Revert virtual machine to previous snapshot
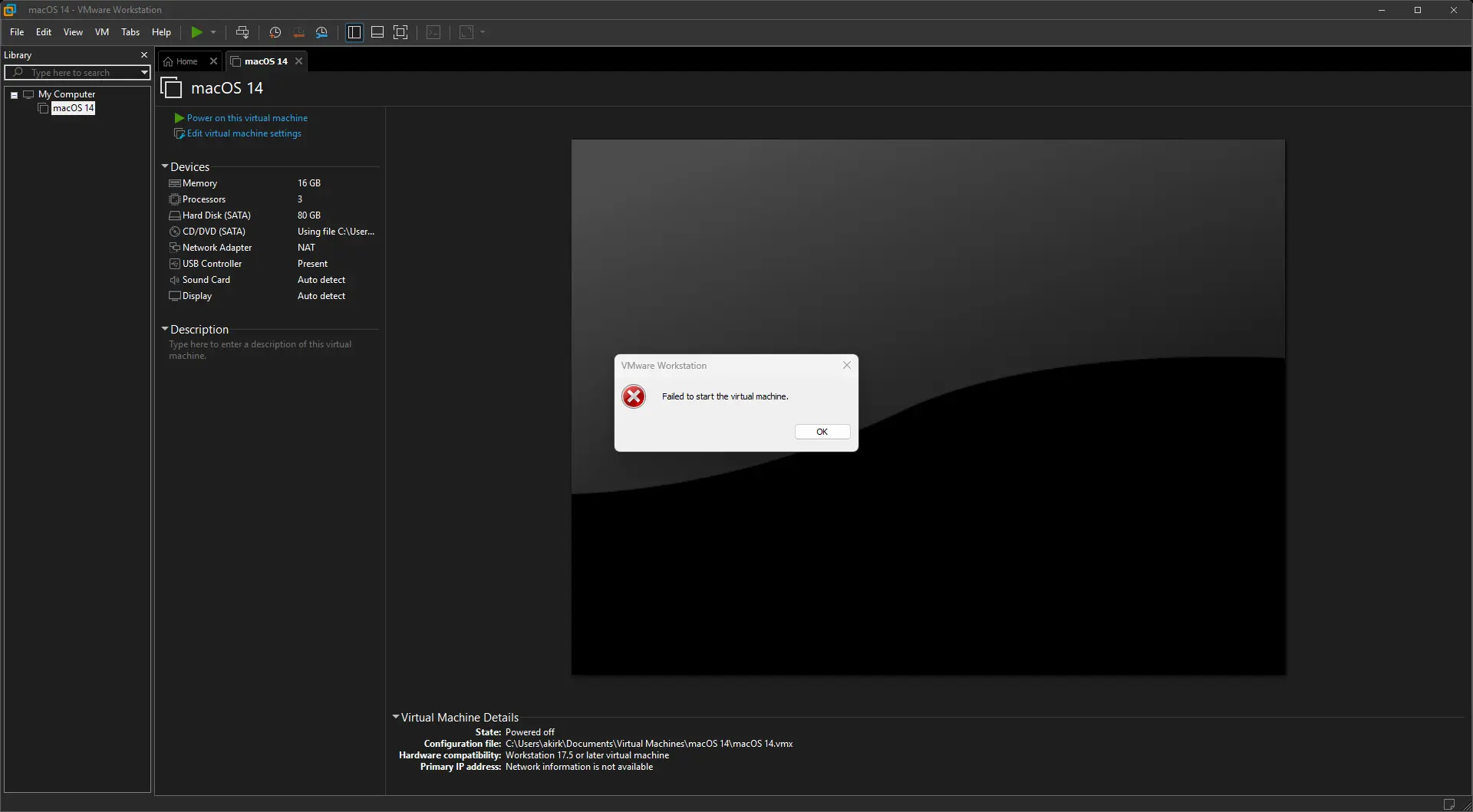Screen dimensions: 1473x812 click(298, 32)
